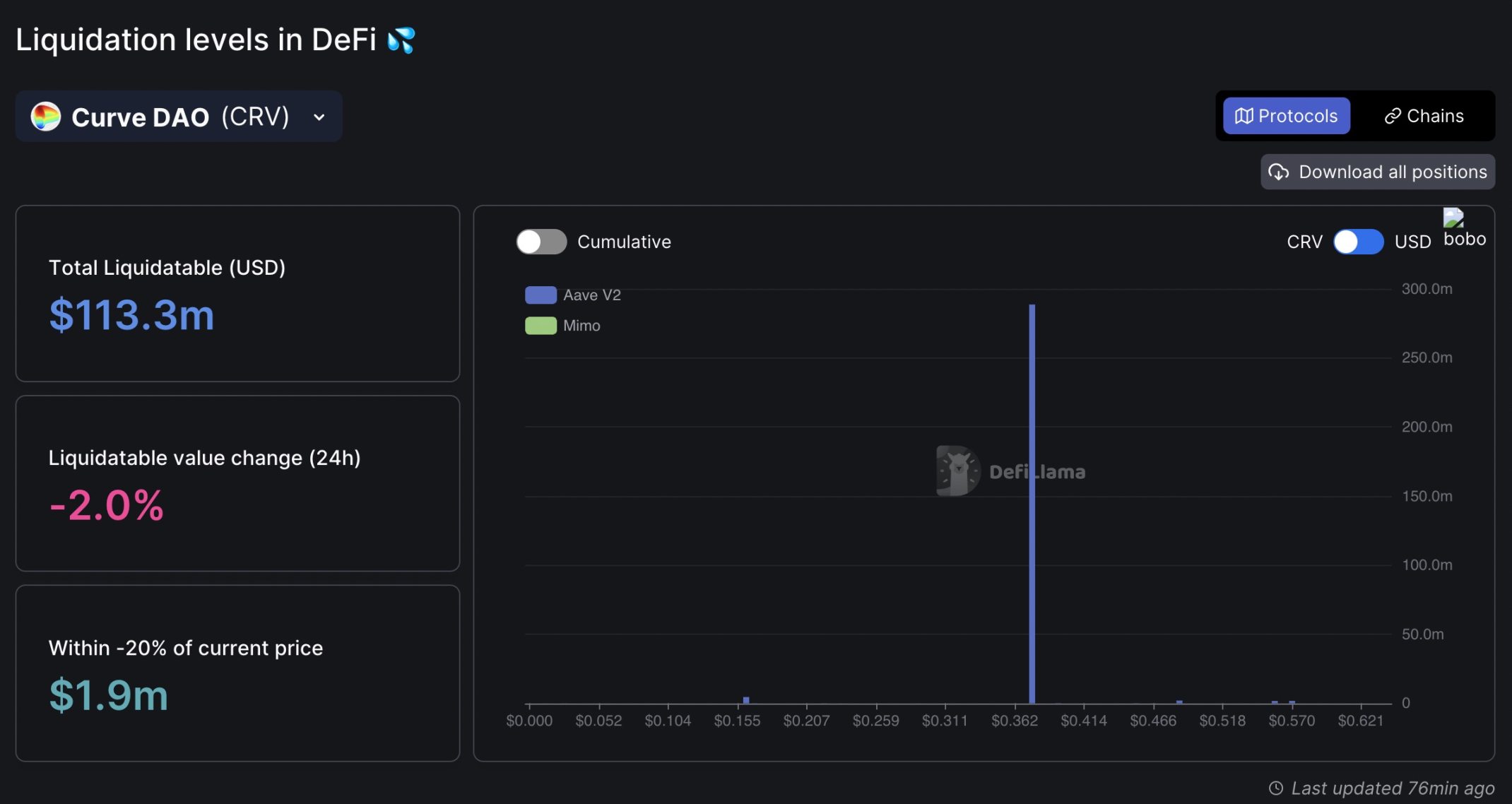Click the broken bobo image icon
This screenshot has height=804, width=1512.
(1453, 218)
